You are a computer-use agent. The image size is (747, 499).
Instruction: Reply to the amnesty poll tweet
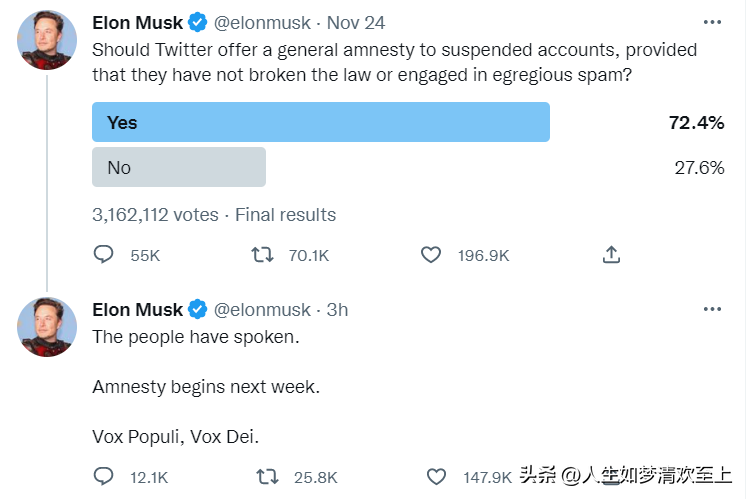tap(103, 255)
